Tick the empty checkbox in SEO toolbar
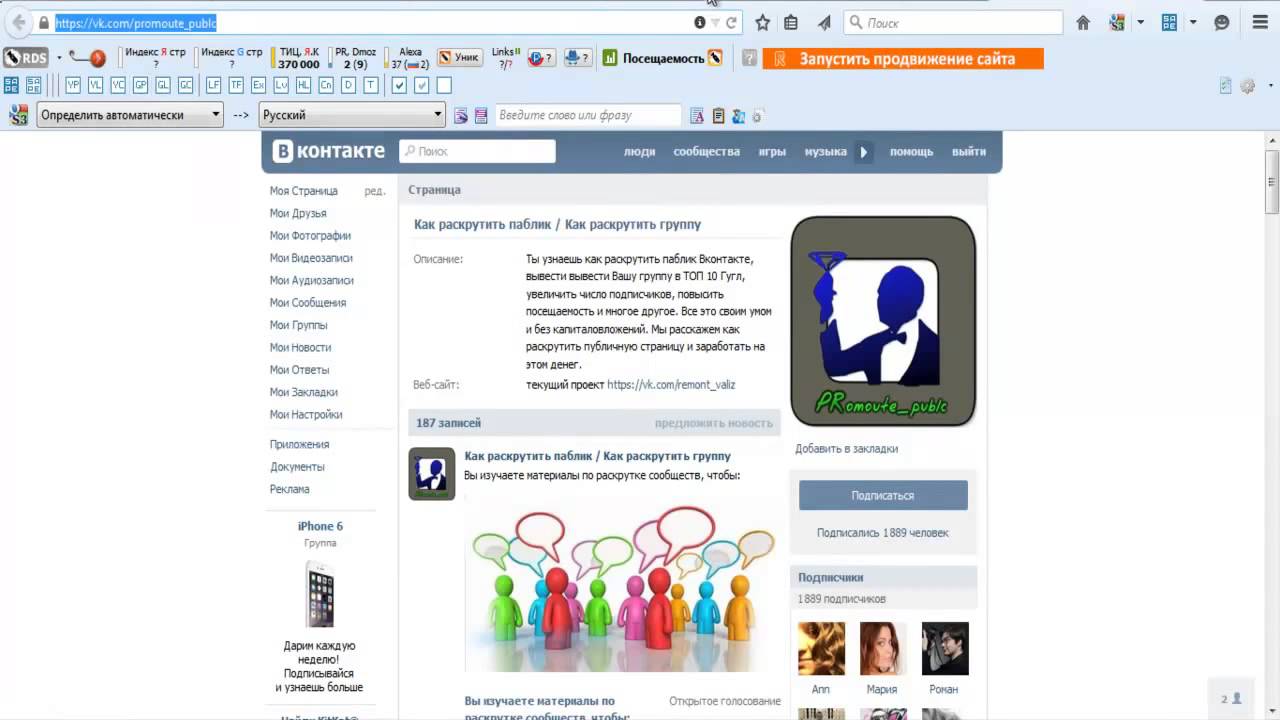This screenshot has width=1280, height=720. click(444, 86)
